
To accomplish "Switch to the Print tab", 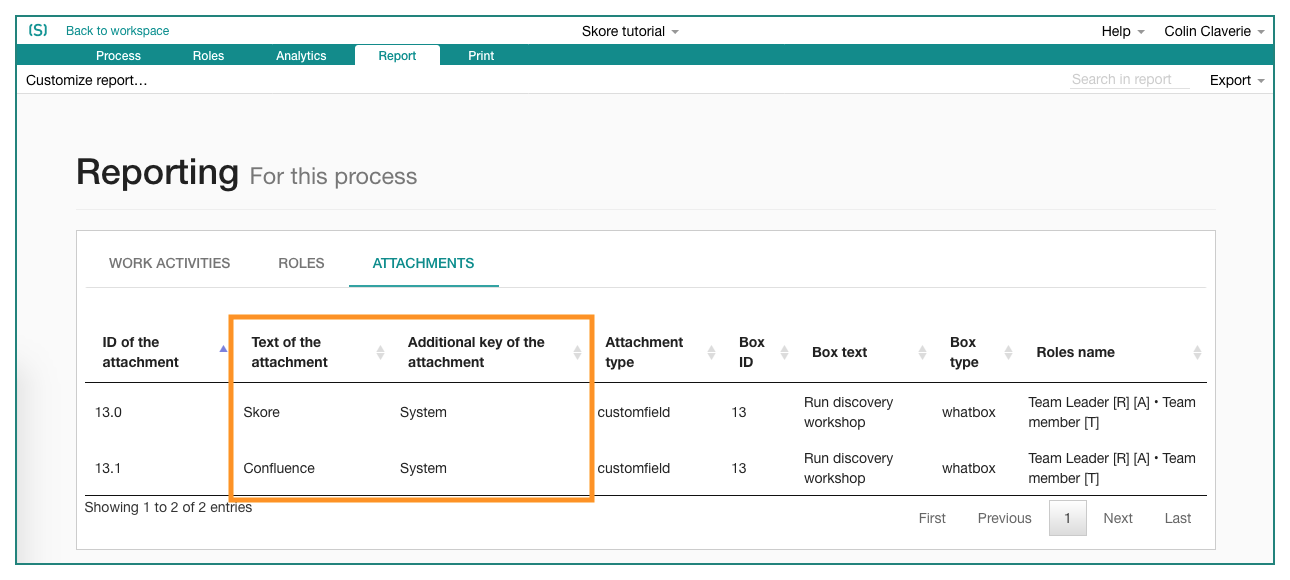I will click(481, 56).
